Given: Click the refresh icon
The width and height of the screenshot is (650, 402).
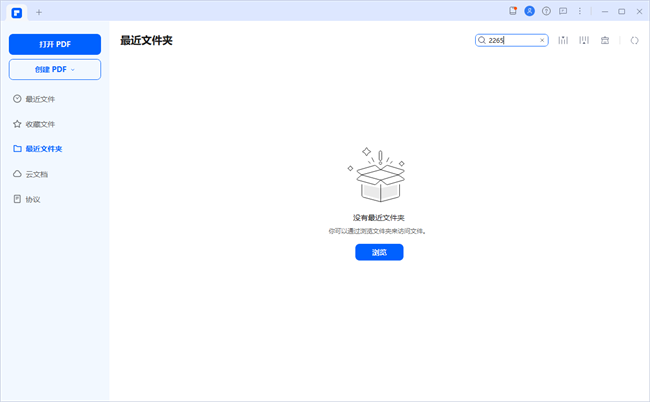Looking at the screenshot, I should pos(635,40).
